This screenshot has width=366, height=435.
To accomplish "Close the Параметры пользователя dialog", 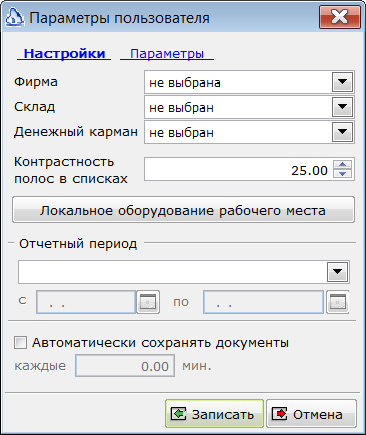I will tap(340, 17).
